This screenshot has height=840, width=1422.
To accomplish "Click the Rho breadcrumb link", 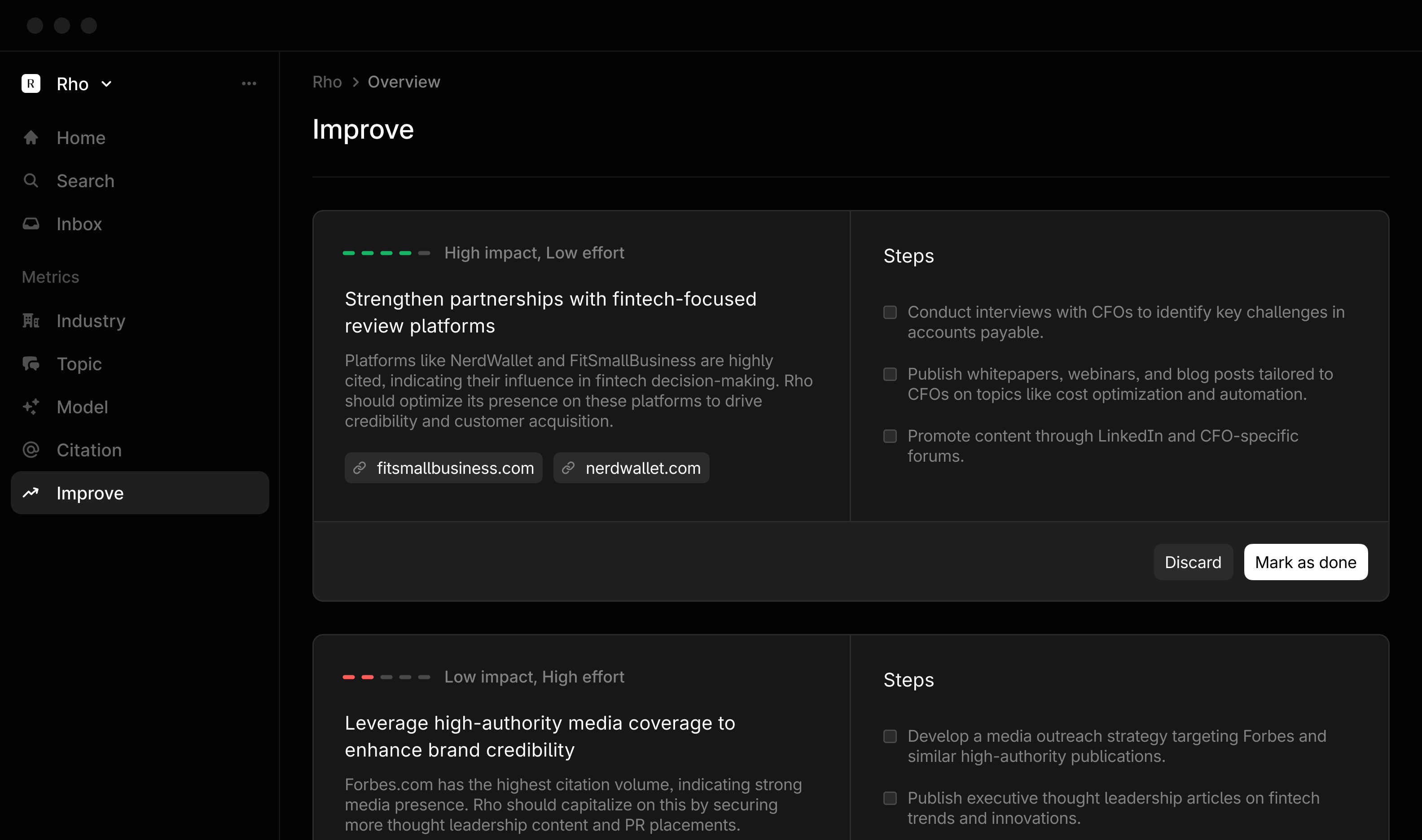I will coord(327,82).
